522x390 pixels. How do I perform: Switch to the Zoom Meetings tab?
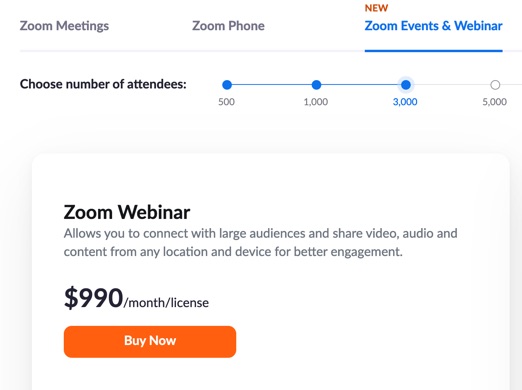pos(64,26)
